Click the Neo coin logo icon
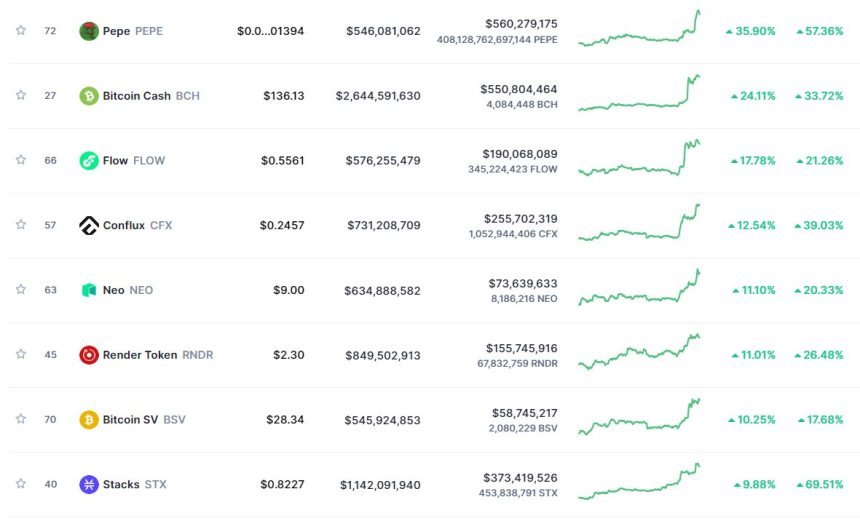The image size is (860, 521). pyautogui.click(x=89, y=290)
